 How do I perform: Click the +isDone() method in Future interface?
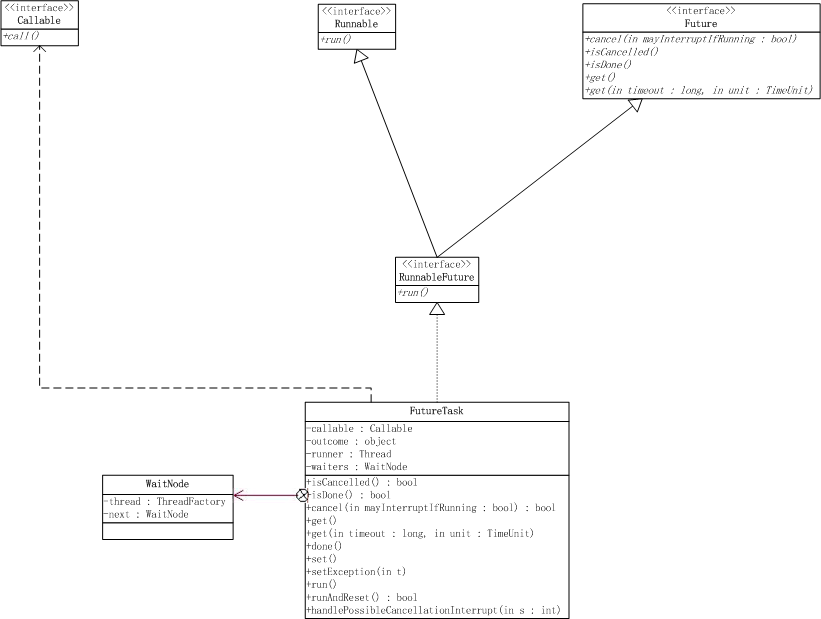[609, 64]
